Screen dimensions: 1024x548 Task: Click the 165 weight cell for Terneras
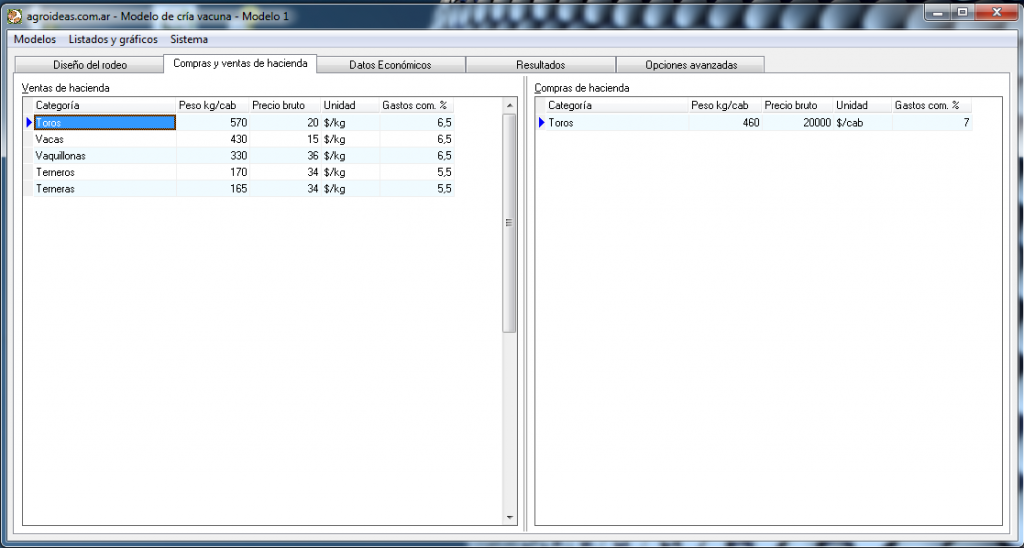coord(213,189)
